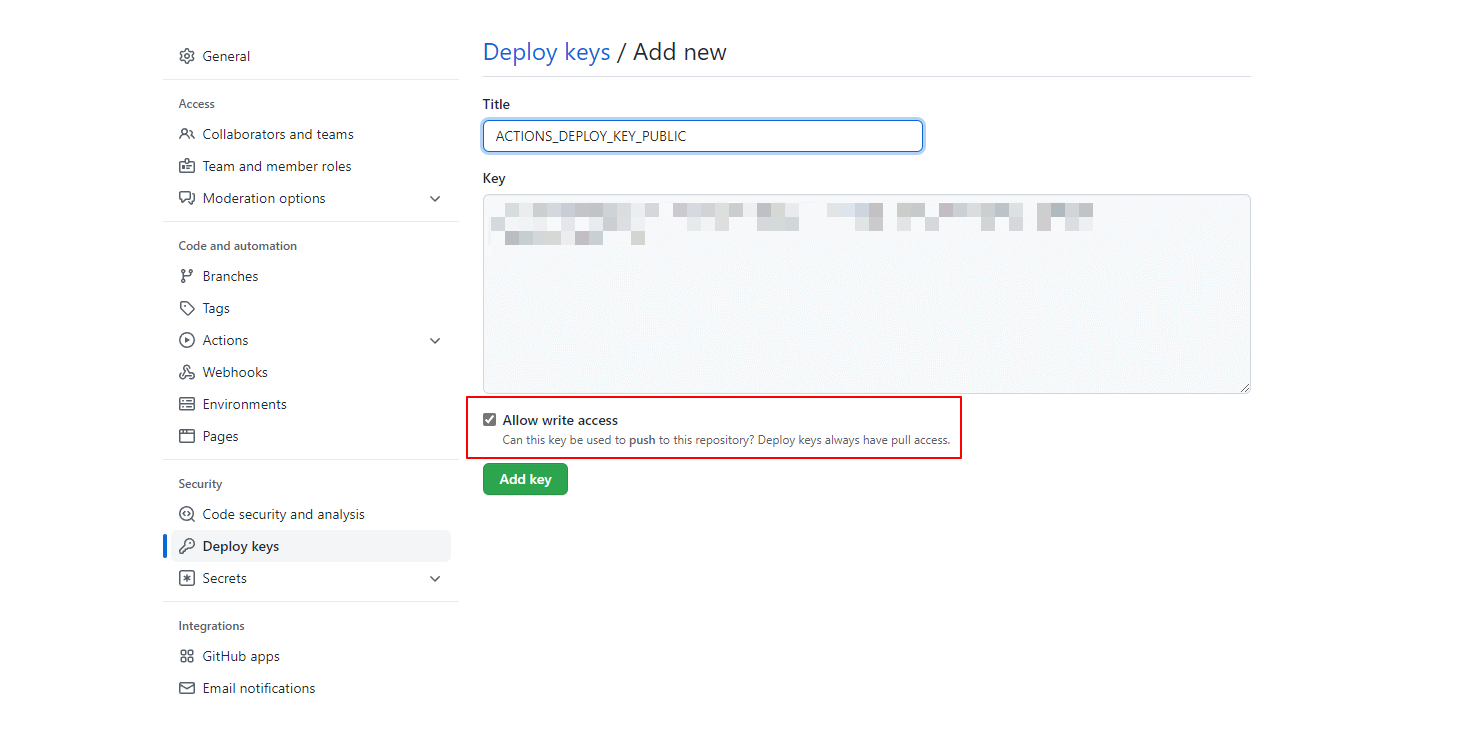The image size is (1483, 745).
Task: Click the Webhooks icon in sidebar
Action: click(x=187, y=372)
